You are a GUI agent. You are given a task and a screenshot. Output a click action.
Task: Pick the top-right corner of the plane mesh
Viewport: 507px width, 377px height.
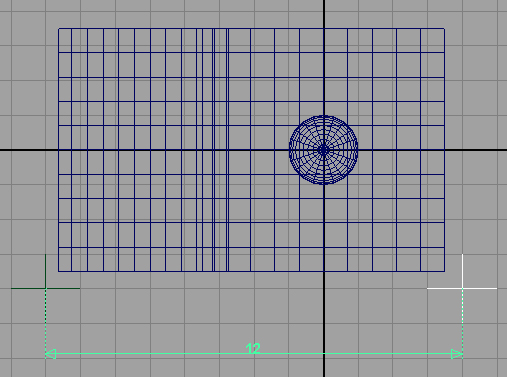click(444, 29)
